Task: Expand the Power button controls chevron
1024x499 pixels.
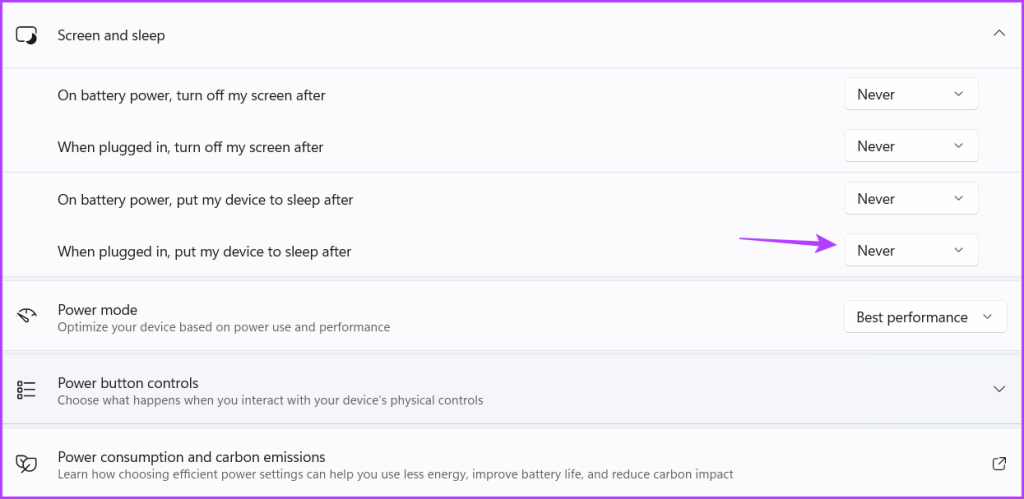Action: point(999,389)
